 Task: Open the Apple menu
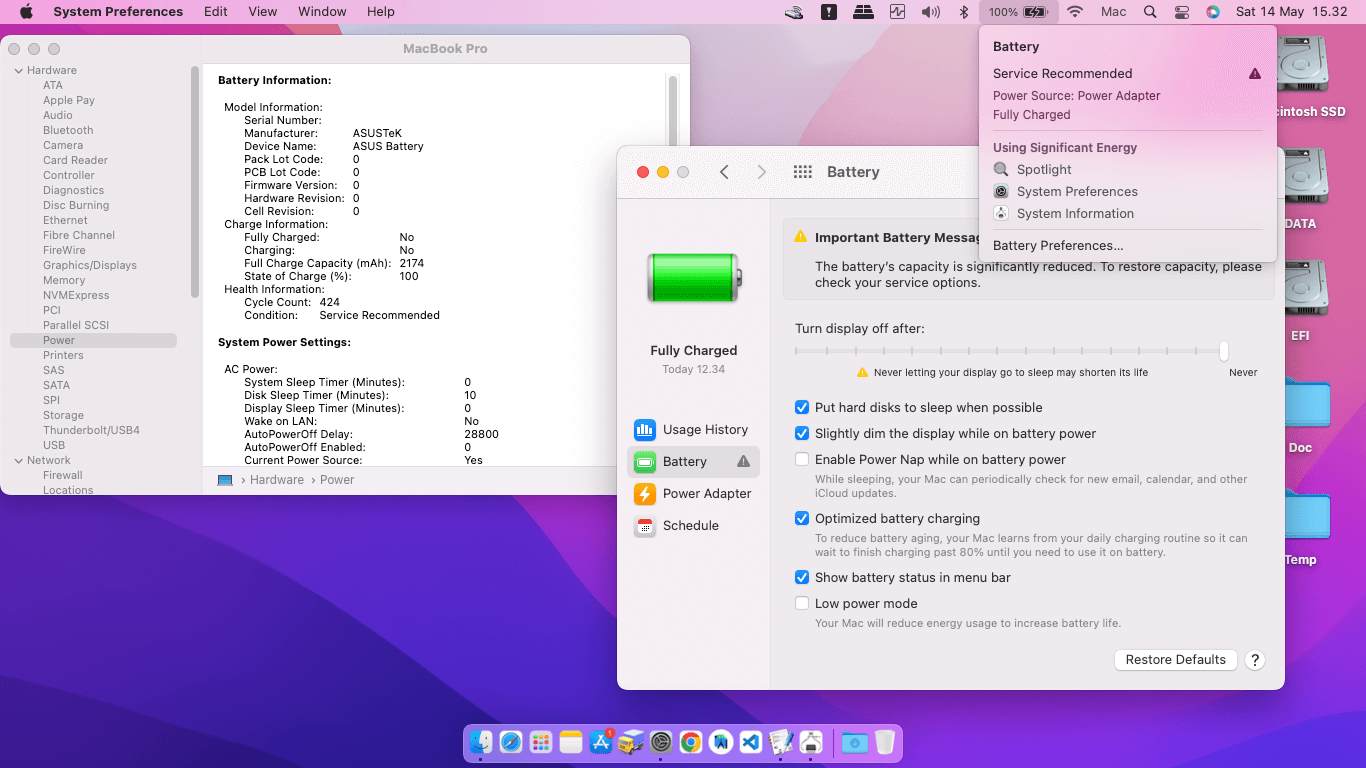pyautogui.click(x=26, y=12)
